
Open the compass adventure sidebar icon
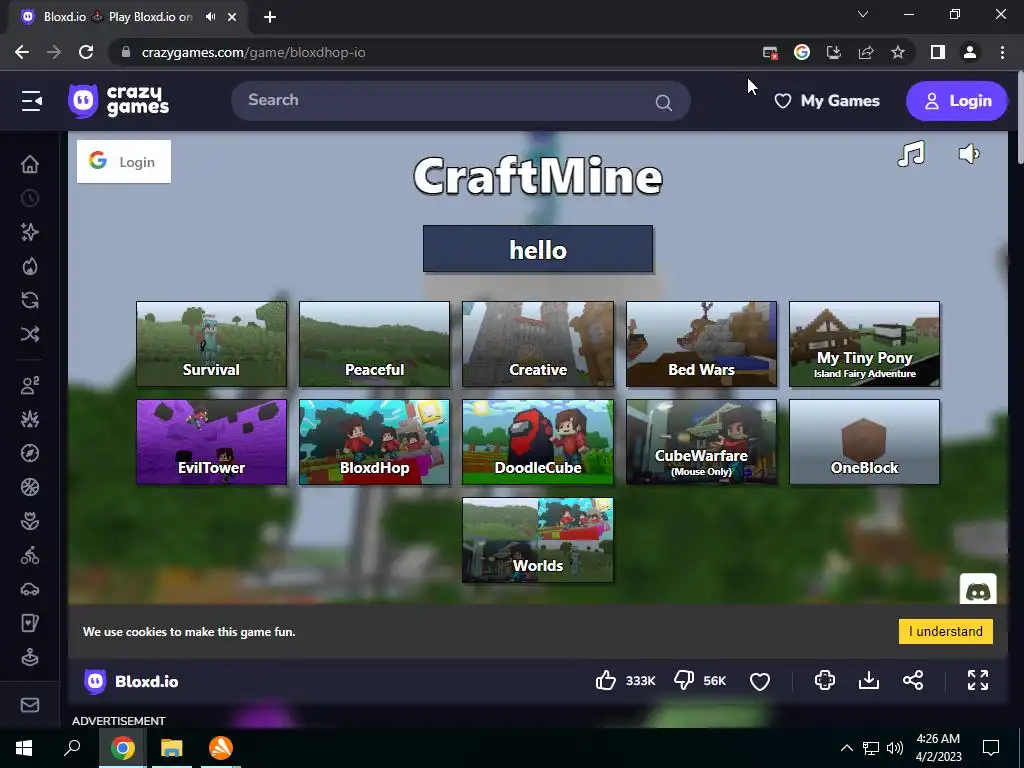pyautogui.click(x=30, y=453)
